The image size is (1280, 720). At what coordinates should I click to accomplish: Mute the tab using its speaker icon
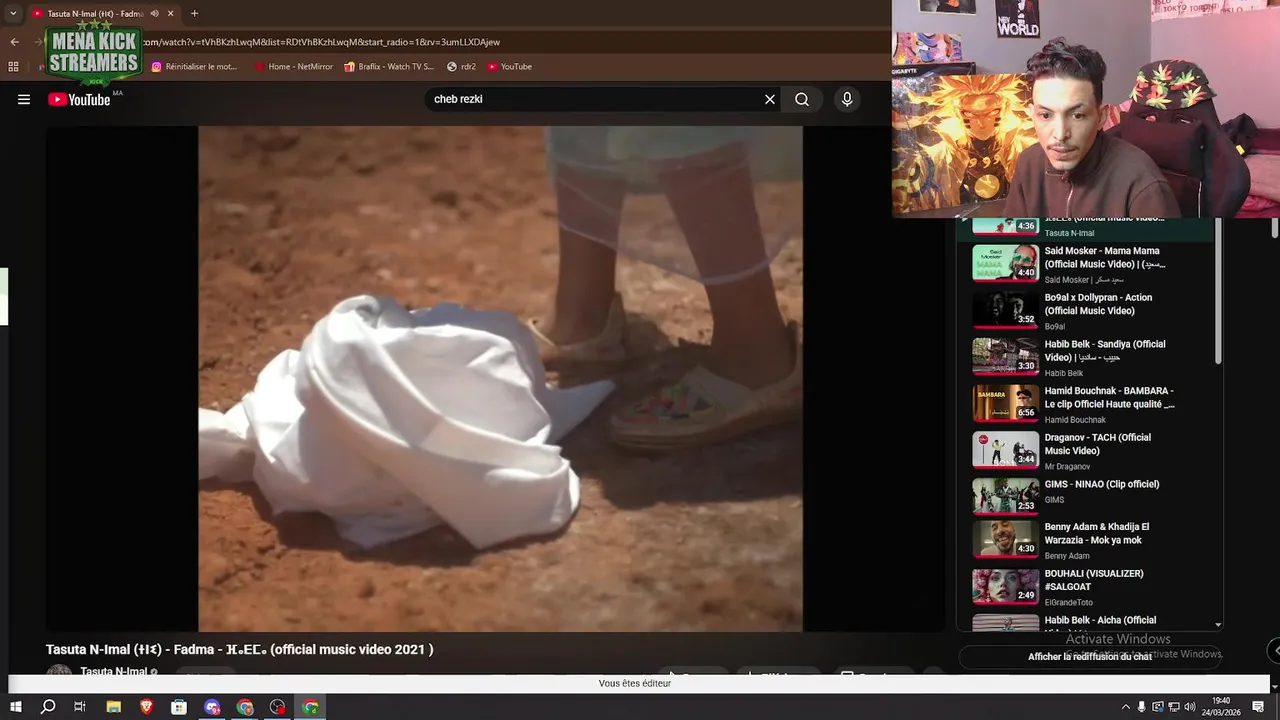pyautogui.click(x=154, y=13)
